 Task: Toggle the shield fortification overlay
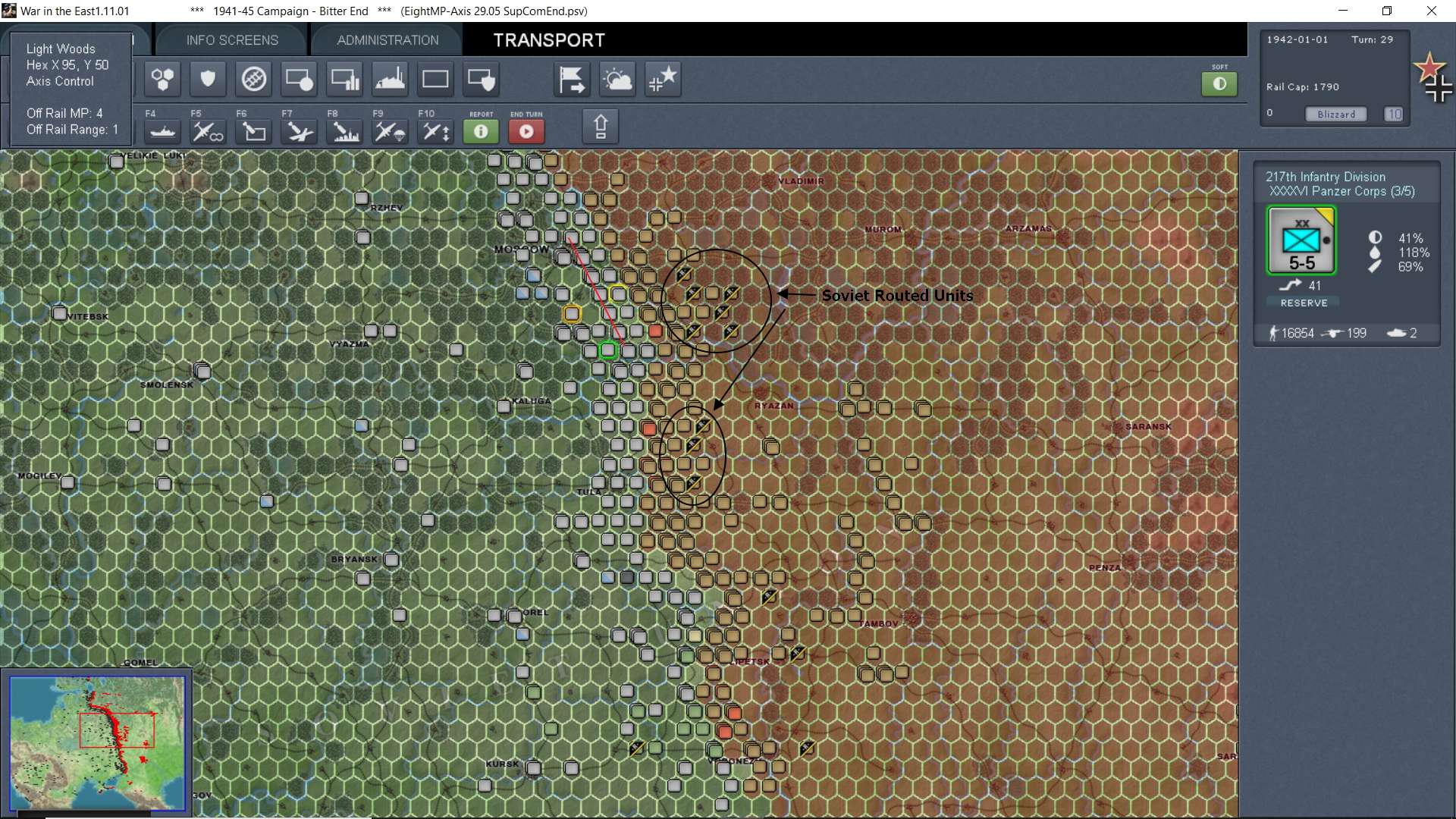[x=208, y=80]
